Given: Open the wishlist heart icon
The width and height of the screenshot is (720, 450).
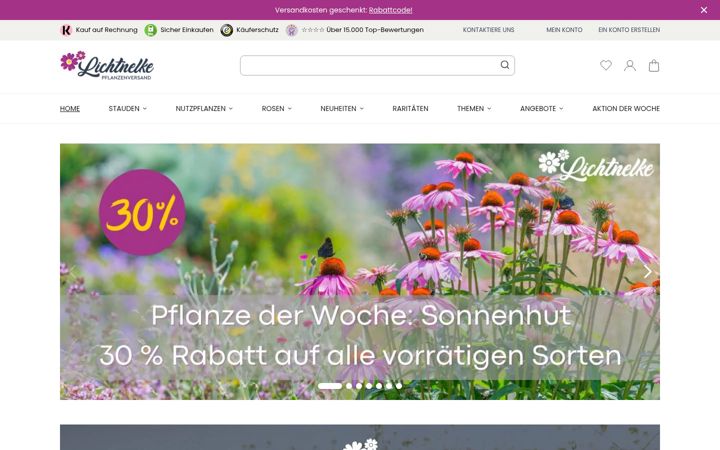Looking at the screenshot, I should coord(606,65).
